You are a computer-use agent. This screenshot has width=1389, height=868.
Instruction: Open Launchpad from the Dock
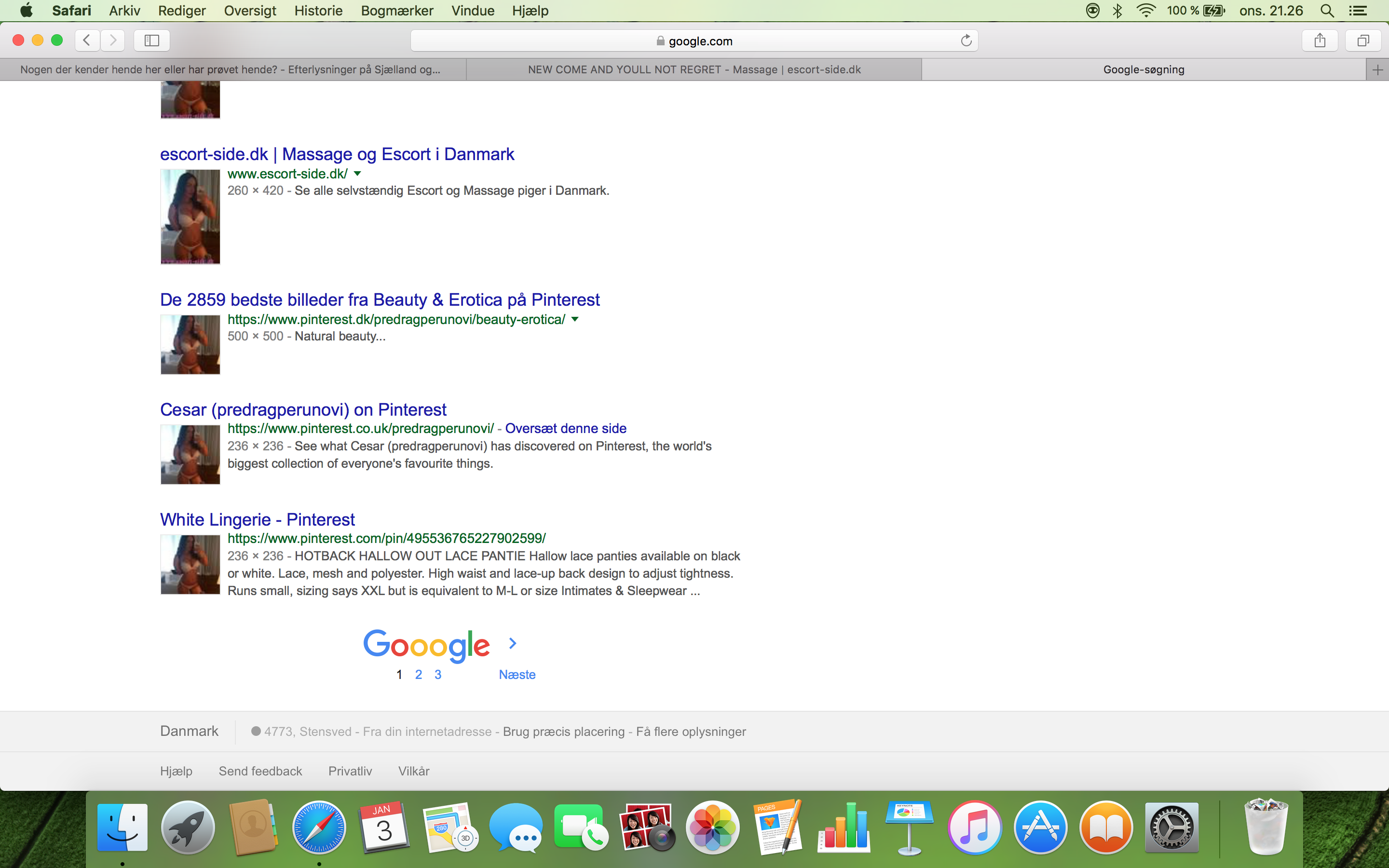[x=188, y=827]
